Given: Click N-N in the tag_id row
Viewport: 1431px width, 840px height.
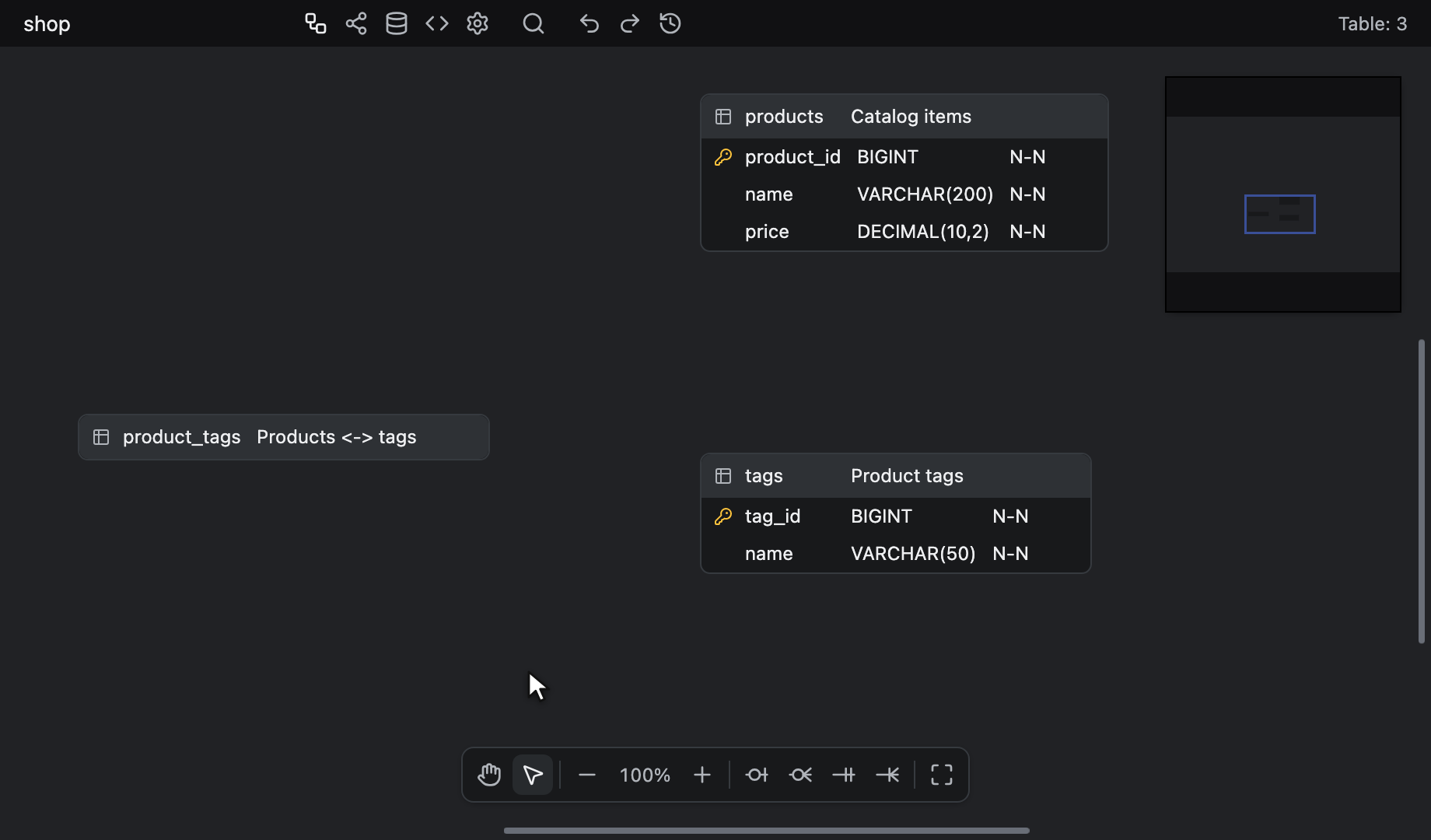Looking at the screenshot, I should [x=1010, y=516].
